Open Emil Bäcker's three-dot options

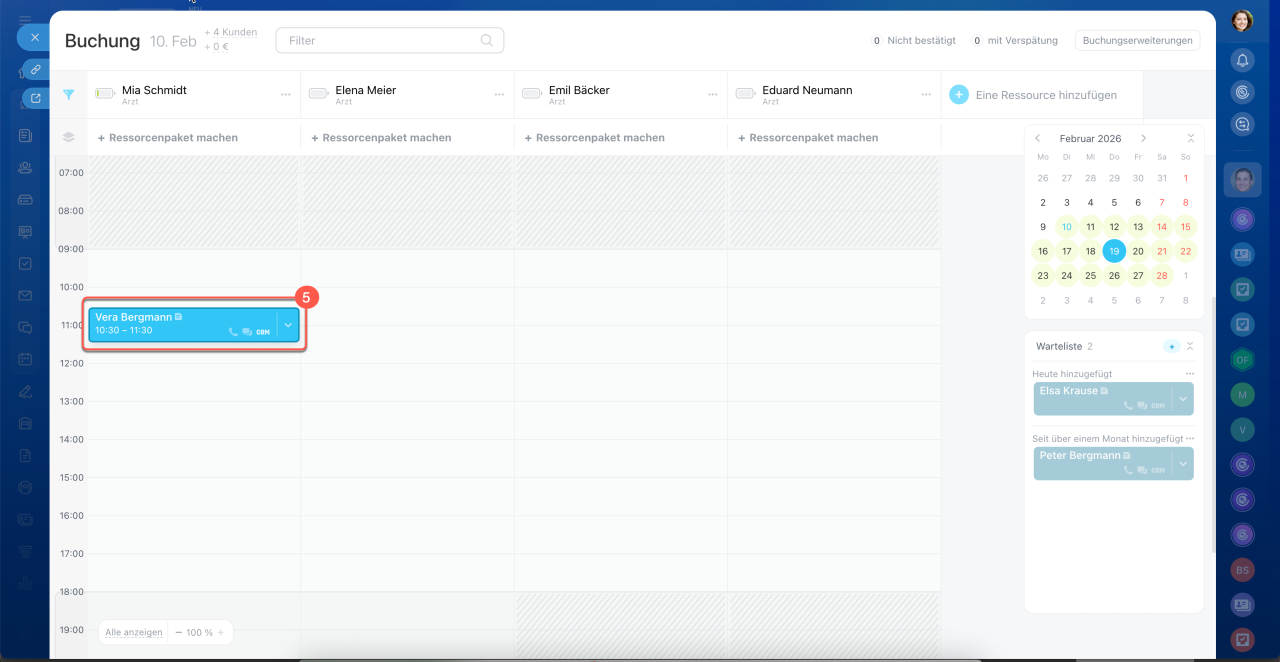713,95
